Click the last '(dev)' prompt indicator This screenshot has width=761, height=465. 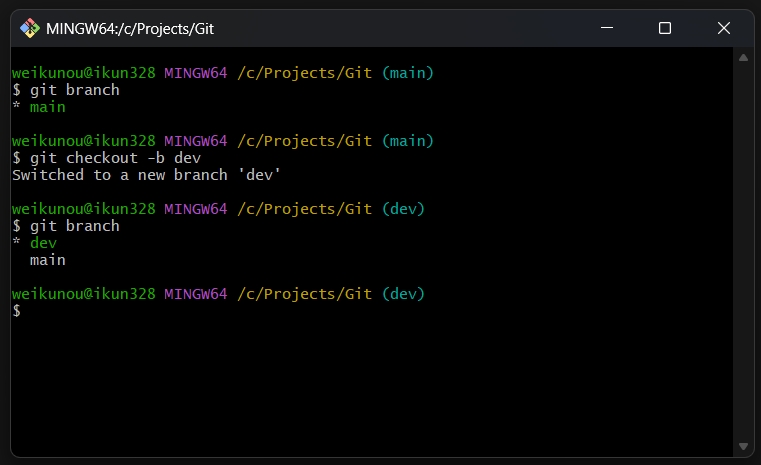[x=403, y=294]
